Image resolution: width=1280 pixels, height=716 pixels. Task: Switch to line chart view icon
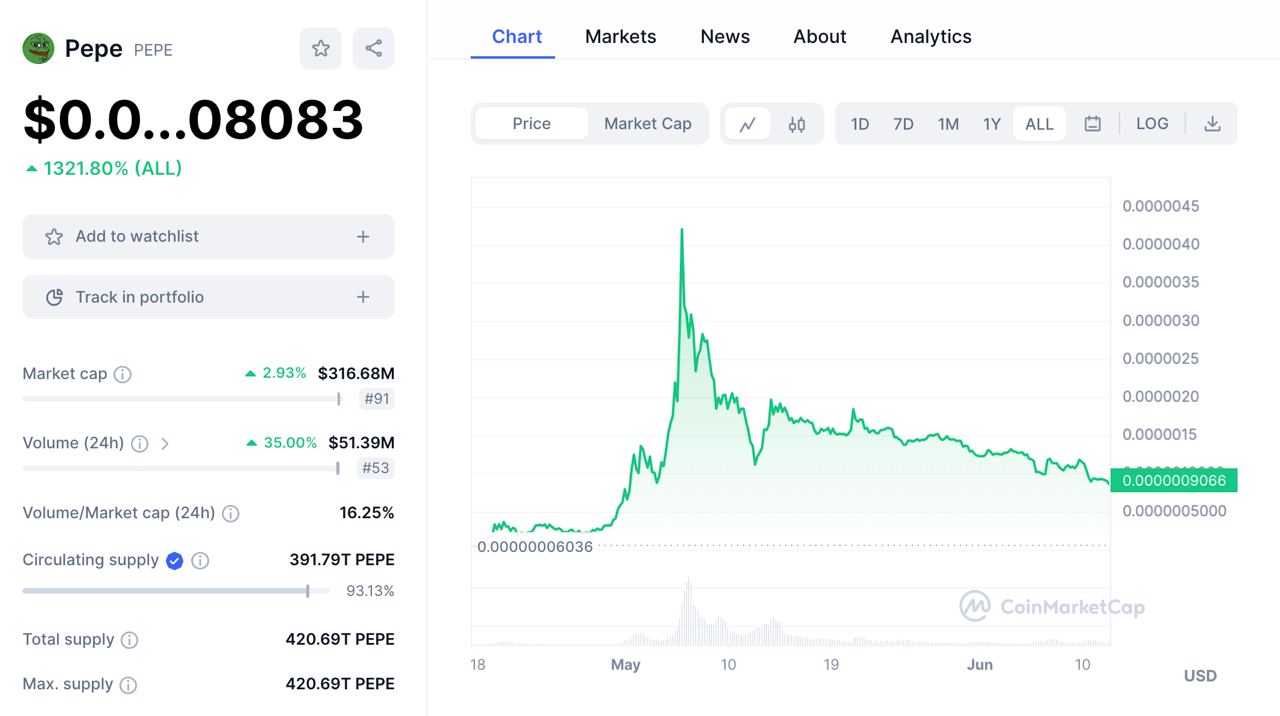pyautogui.click(x=747, y=124)
